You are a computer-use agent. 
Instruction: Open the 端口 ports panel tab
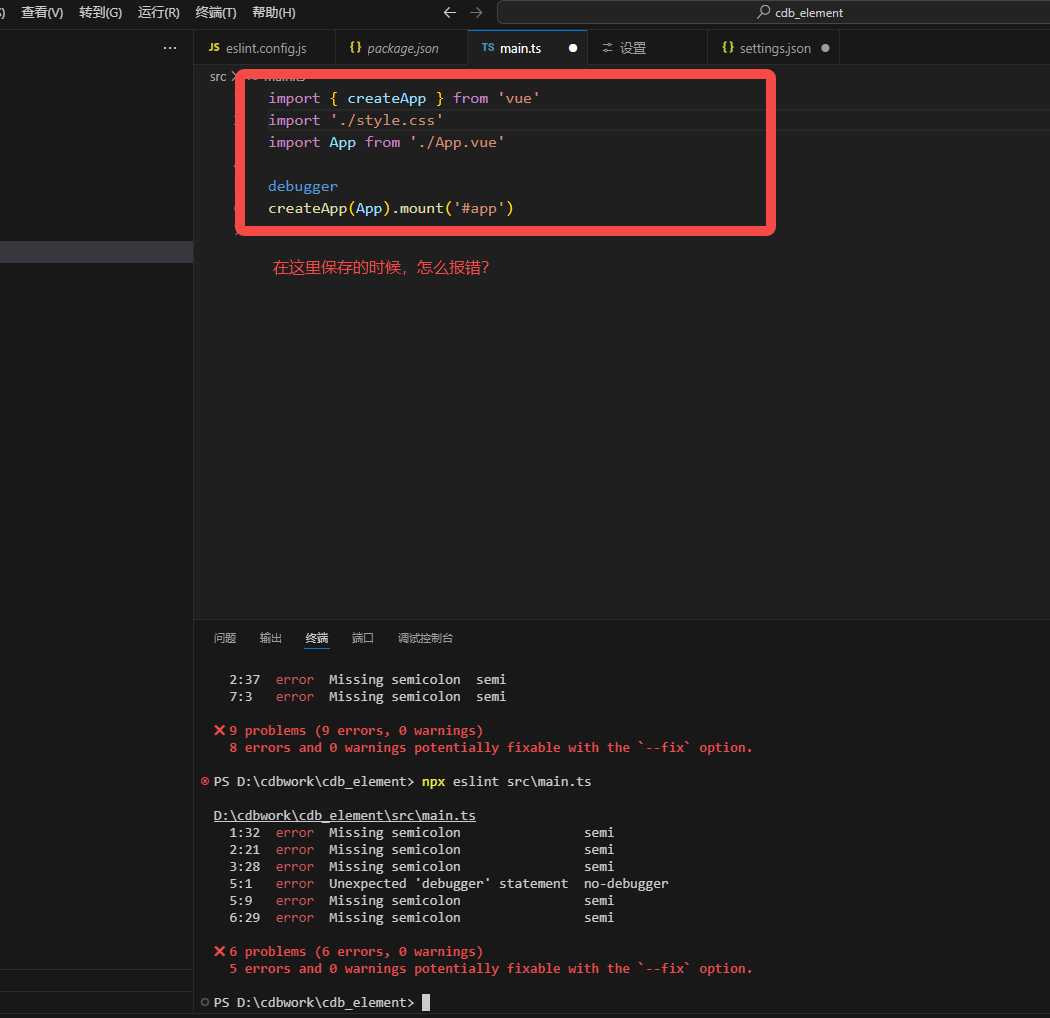point(362,638)
